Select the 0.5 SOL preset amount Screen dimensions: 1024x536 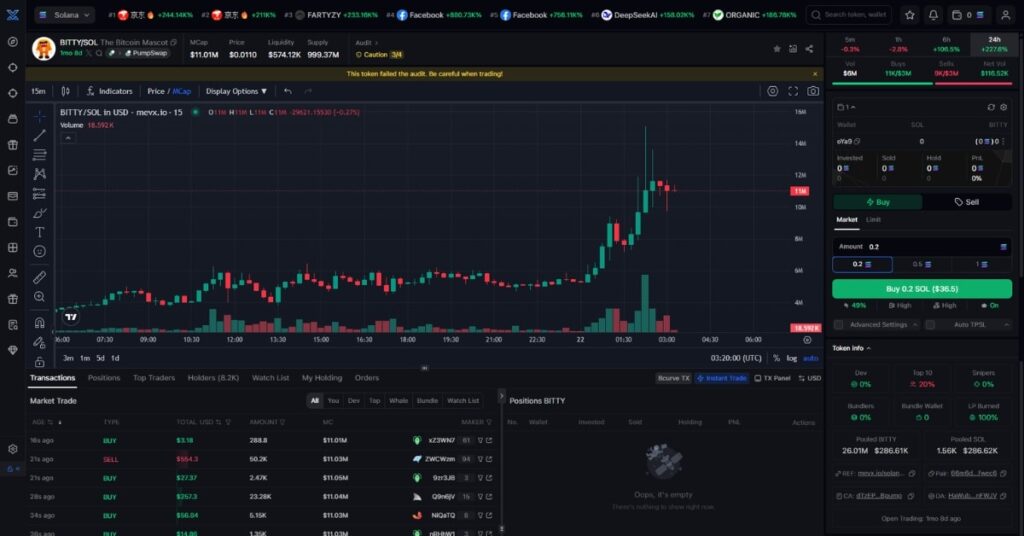point(922,264)
